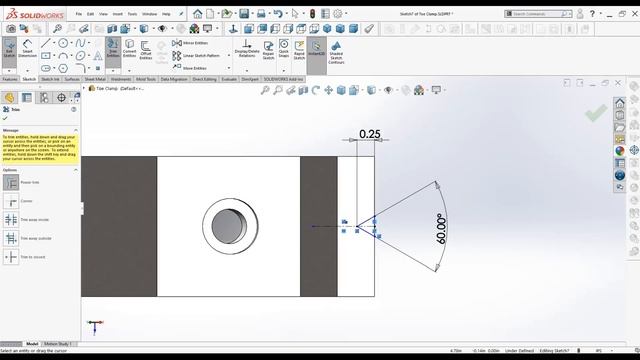Select the Polygon sketch tool
Image resolution: width=640 pixels, height=360 pixels.
63,68
